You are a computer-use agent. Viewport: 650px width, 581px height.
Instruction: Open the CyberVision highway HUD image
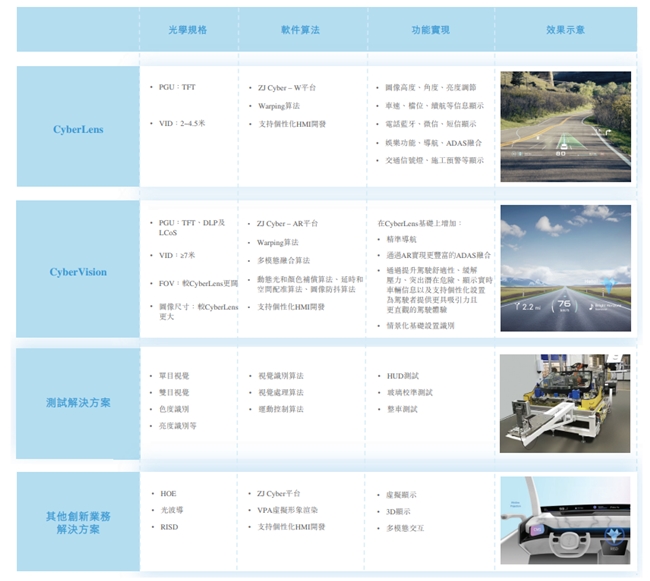click(x=565, y=268)
